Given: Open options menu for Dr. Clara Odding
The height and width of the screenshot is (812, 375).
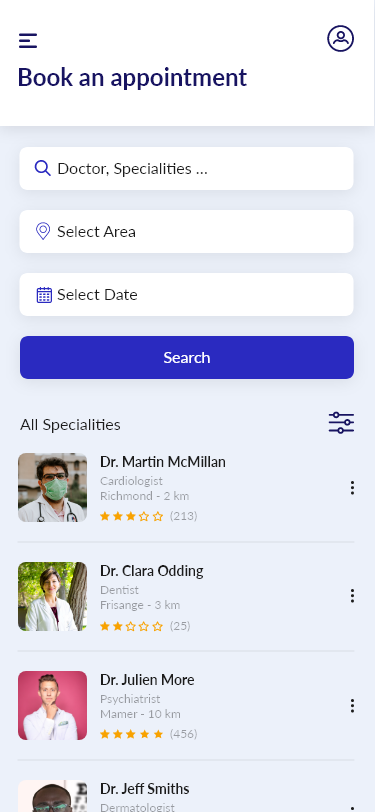Looking at the screenshot, I should coord(352,596).
